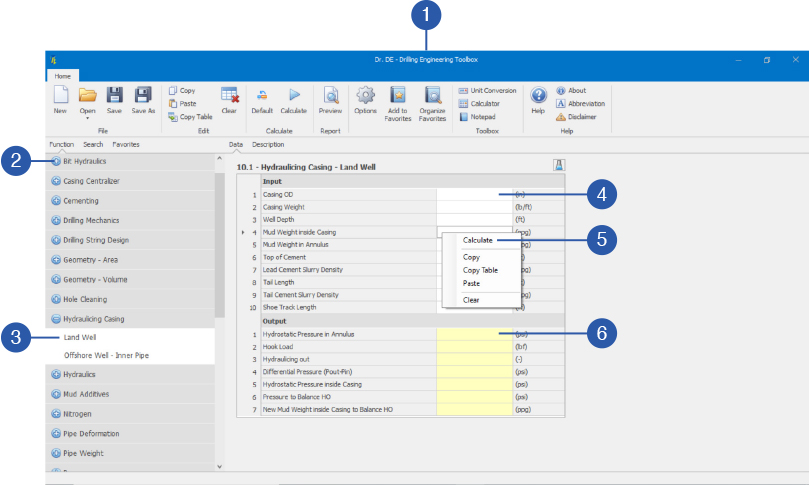
Task: Click the Save icon in ribbon
Action: pyautogui.click(x=114, y=96)
